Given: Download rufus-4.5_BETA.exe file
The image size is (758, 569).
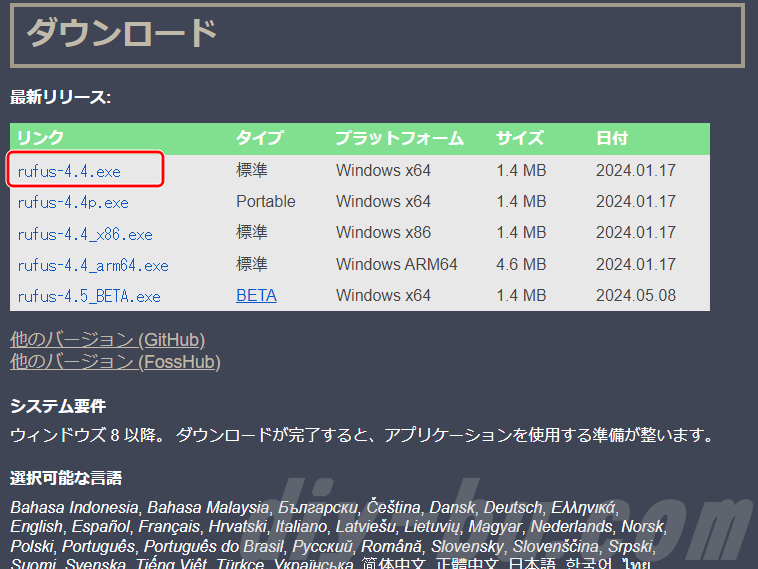Looking at the screenshot, I should tap(89, 296).
